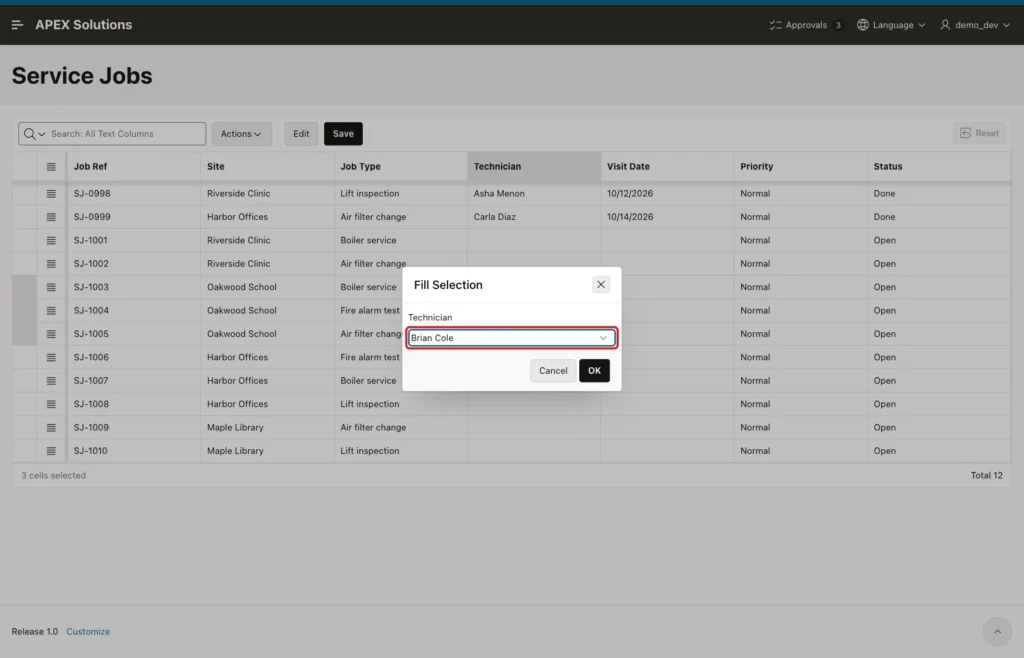Image resolution: width=1024 pixels, height=658 pixels.
Task: Click the empty Technician cell for SJ-1009
Action: tap(534, 428)
